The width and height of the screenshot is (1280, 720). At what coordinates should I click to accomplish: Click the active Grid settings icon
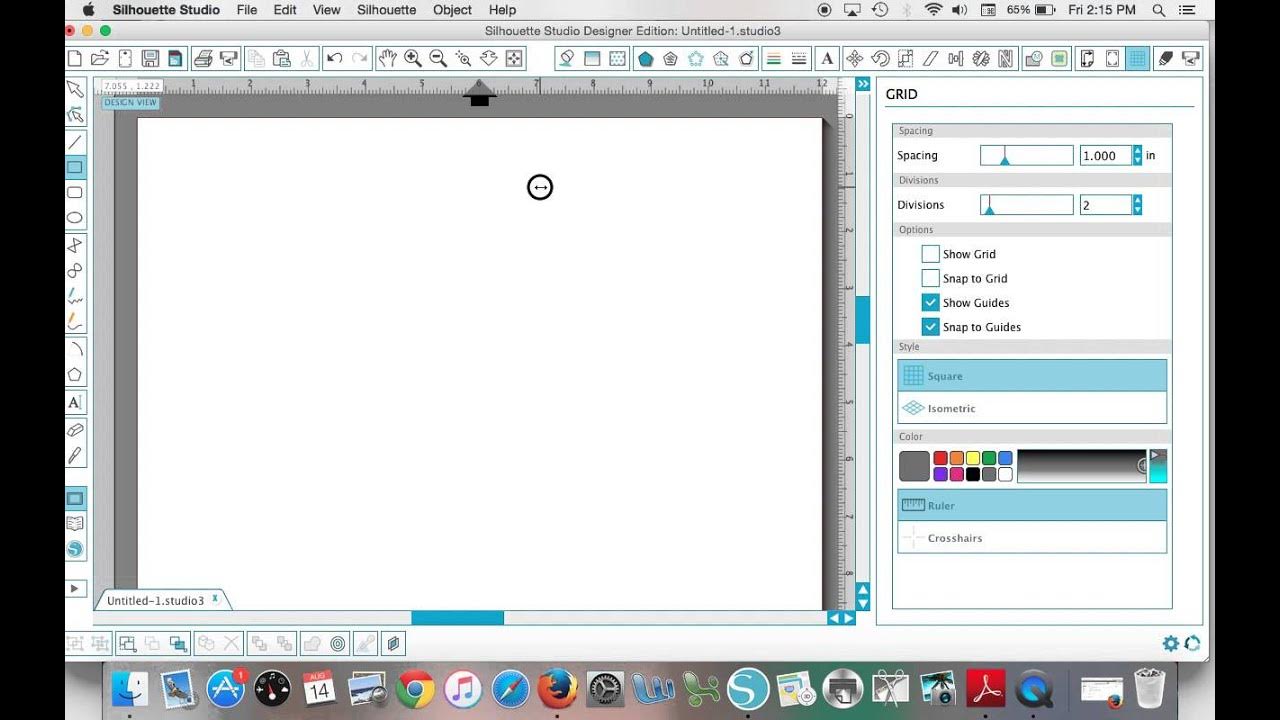pyautogui.click(x=1138, y=59)
